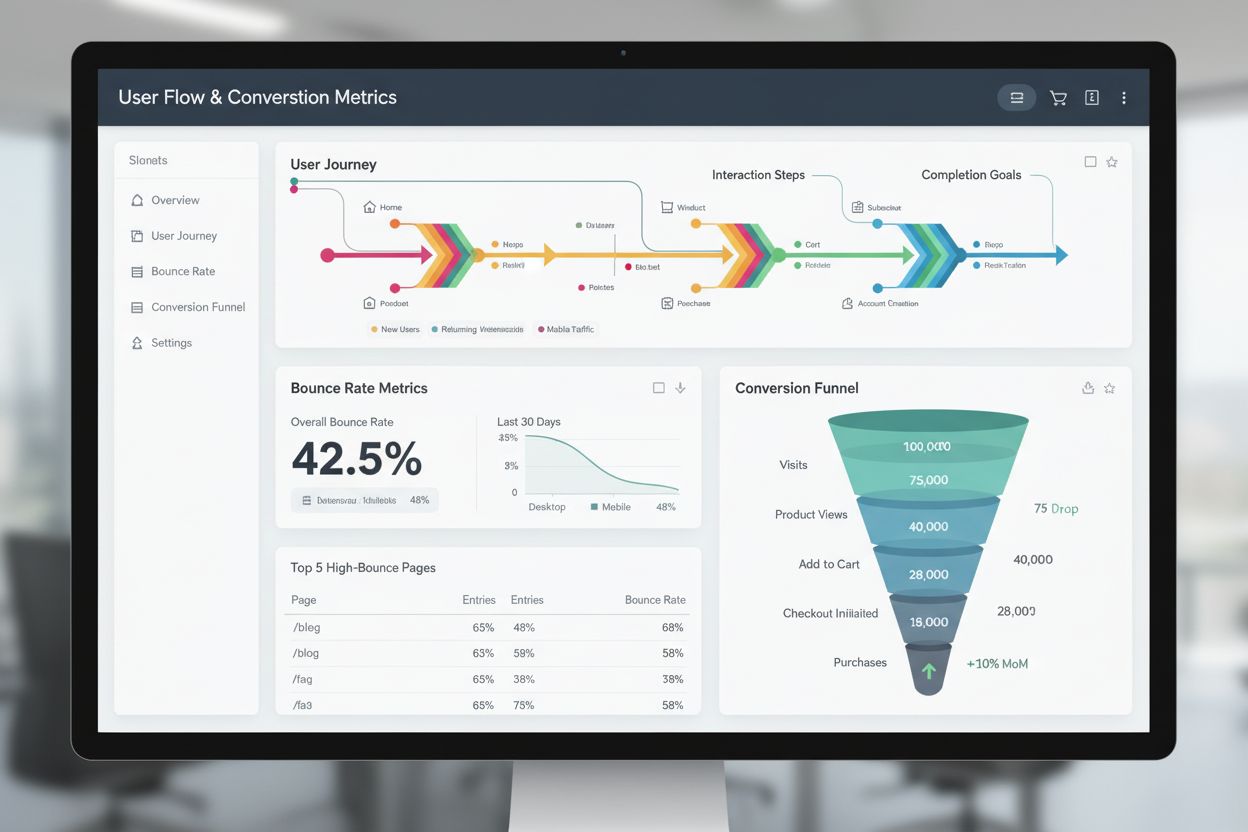This screenshot has height=832, width=1248.
Task: Open the shopping cart icon in header
Action: pyautogui.click(x=1058, y=97)
